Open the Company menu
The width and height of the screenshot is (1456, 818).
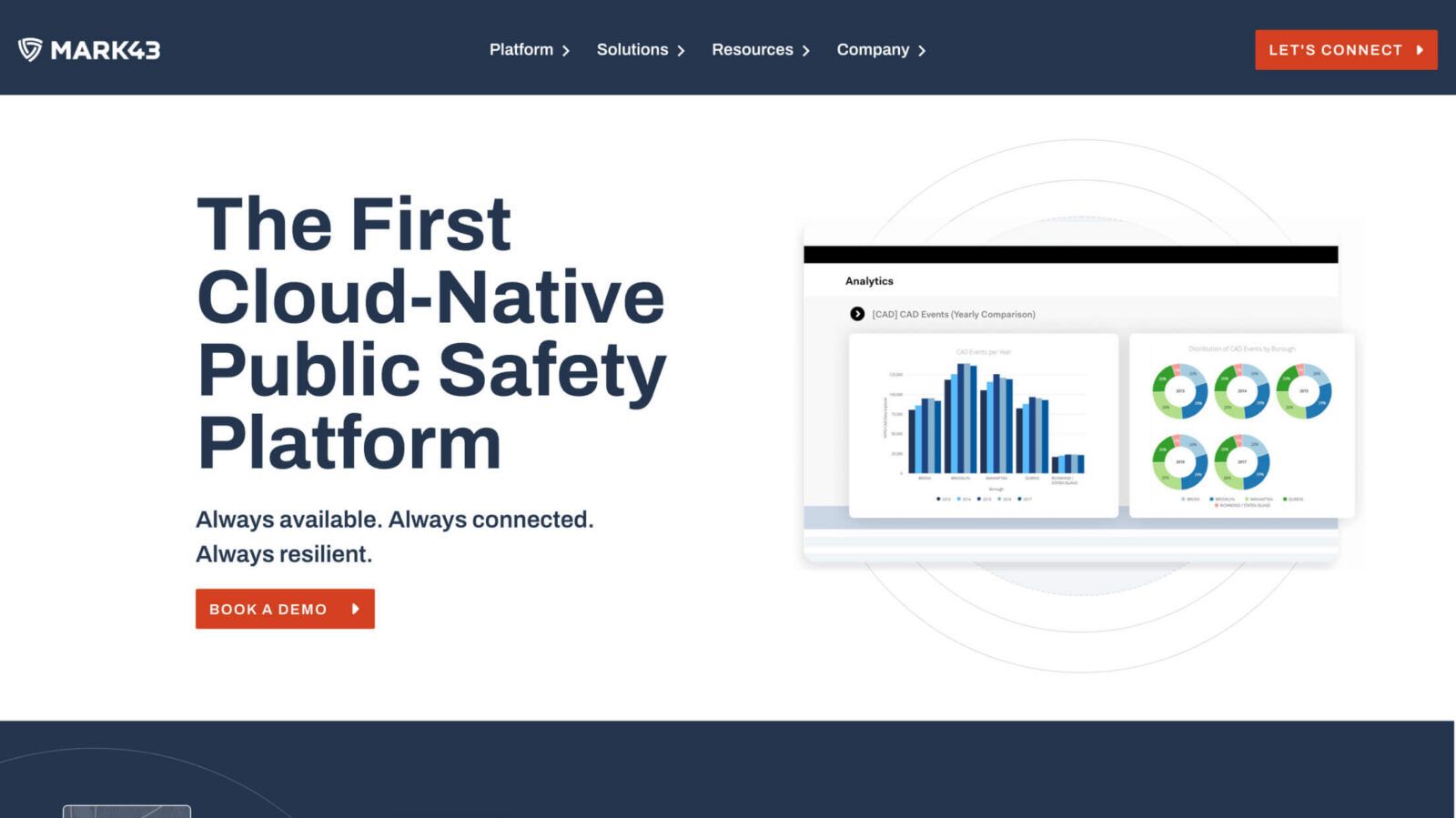click(x=873, y=50)
